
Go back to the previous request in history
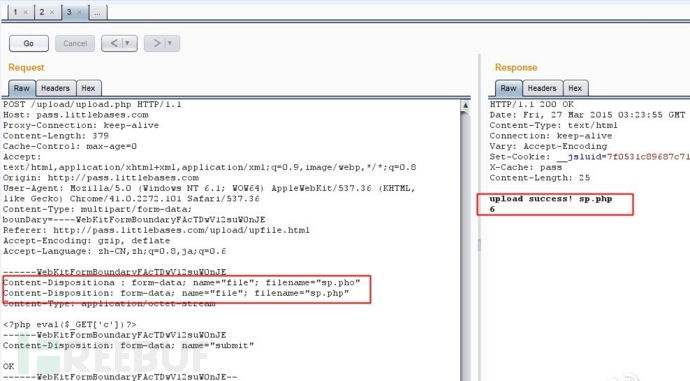pyautogui.click(x=114, y=43)
